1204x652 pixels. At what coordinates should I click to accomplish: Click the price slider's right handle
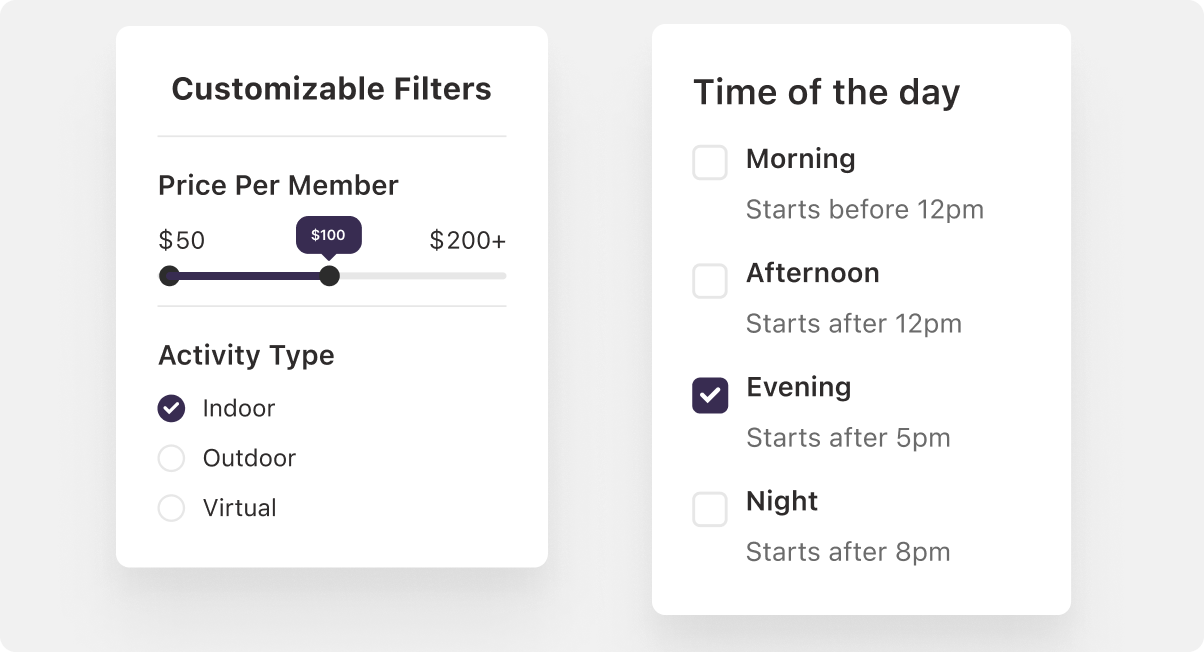[x=329, y=276]
